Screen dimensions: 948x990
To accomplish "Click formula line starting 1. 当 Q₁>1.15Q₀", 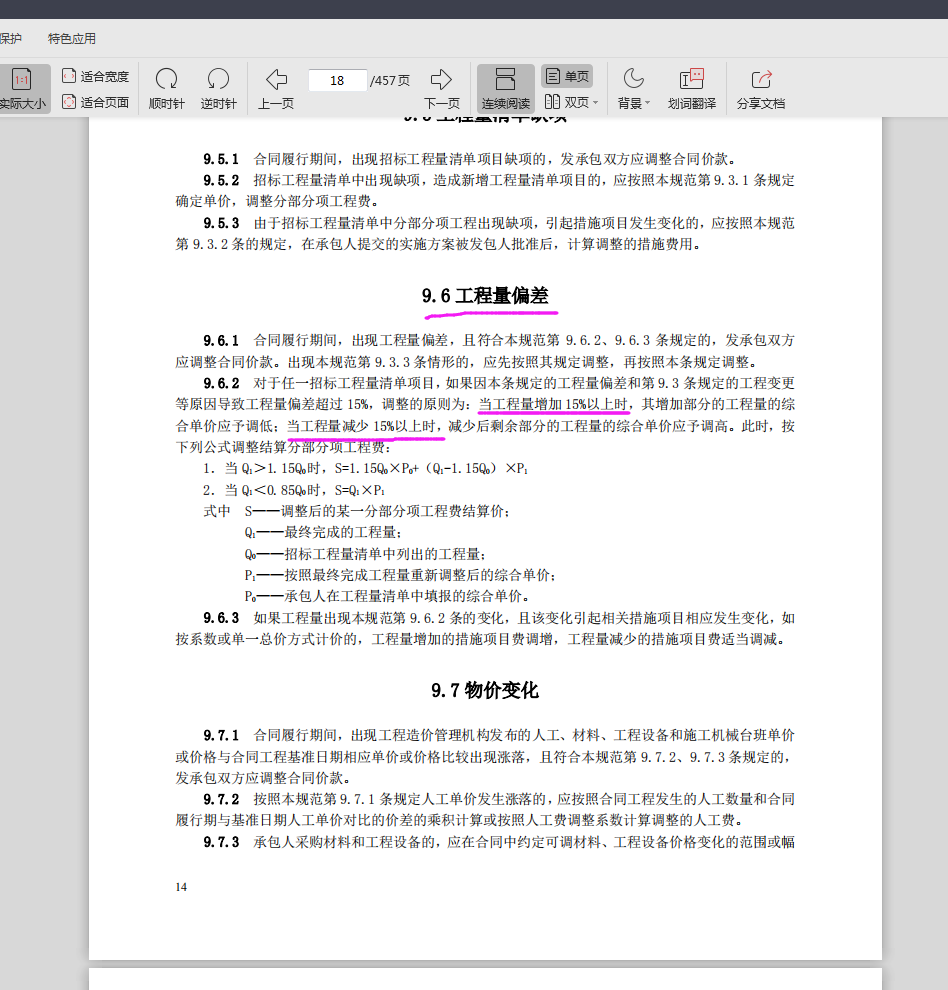I will click(x=366, y=468).
